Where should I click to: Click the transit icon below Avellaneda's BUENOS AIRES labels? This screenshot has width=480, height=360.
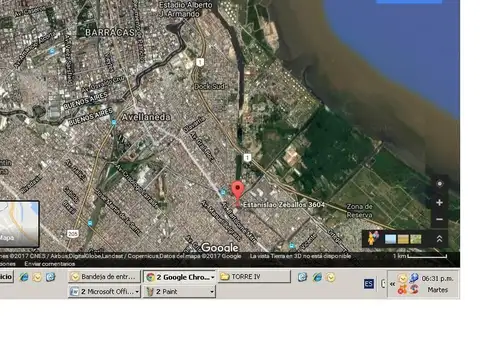114,123
